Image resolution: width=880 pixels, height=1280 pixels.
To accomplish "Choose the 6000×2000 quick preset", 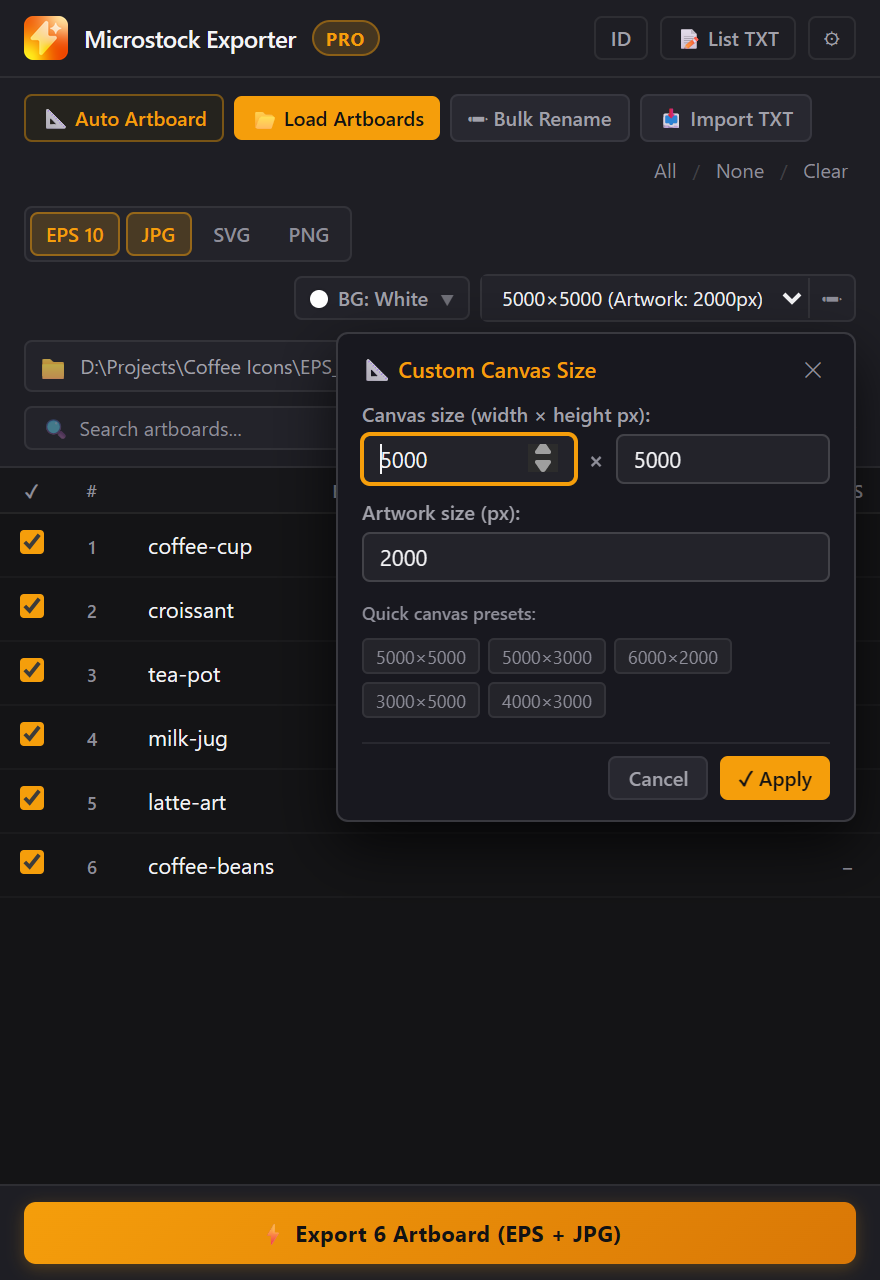I will click(x=673, y=657).
